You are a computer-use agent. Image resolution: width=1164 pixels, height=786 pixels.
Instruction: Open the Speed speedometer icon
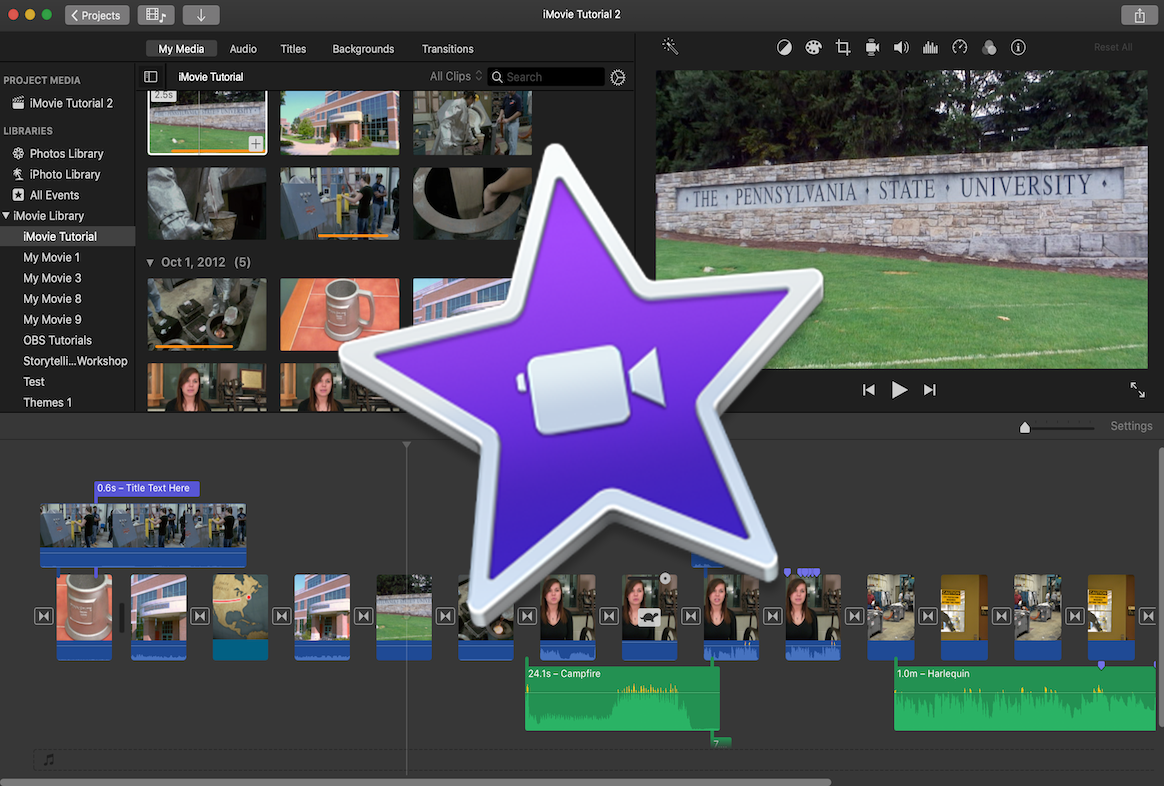click(x=960, y=48)
